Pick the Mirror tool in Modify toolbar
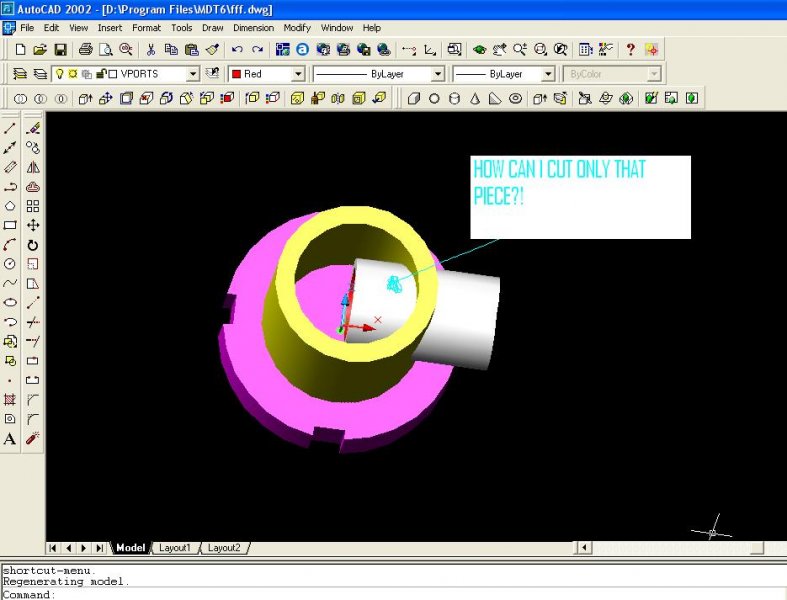Viewport: 787px width, 600px height. 33,167
